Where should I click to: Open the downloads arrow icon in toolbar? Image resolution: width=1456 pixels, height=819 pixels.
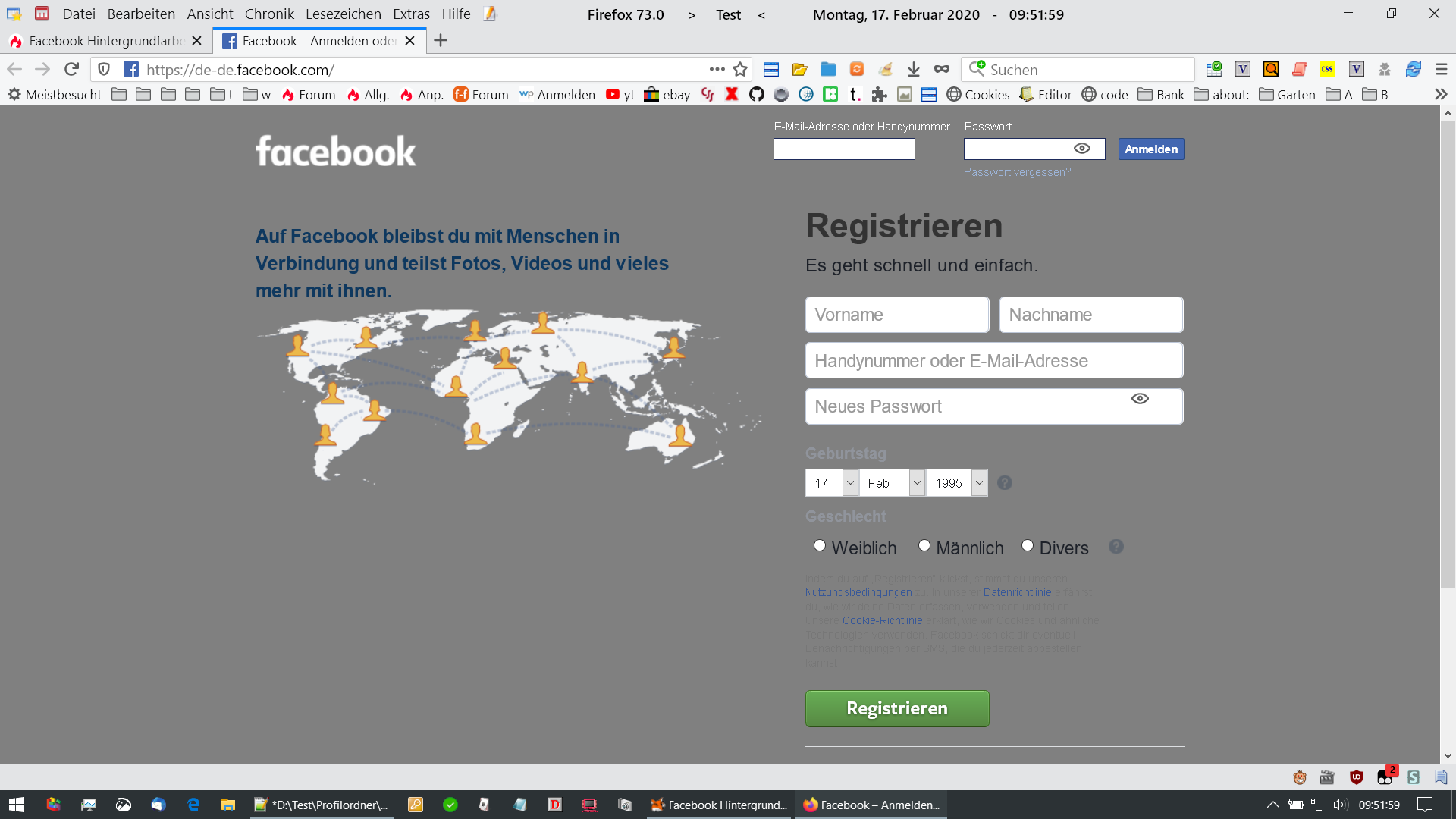tap(913, 70)
